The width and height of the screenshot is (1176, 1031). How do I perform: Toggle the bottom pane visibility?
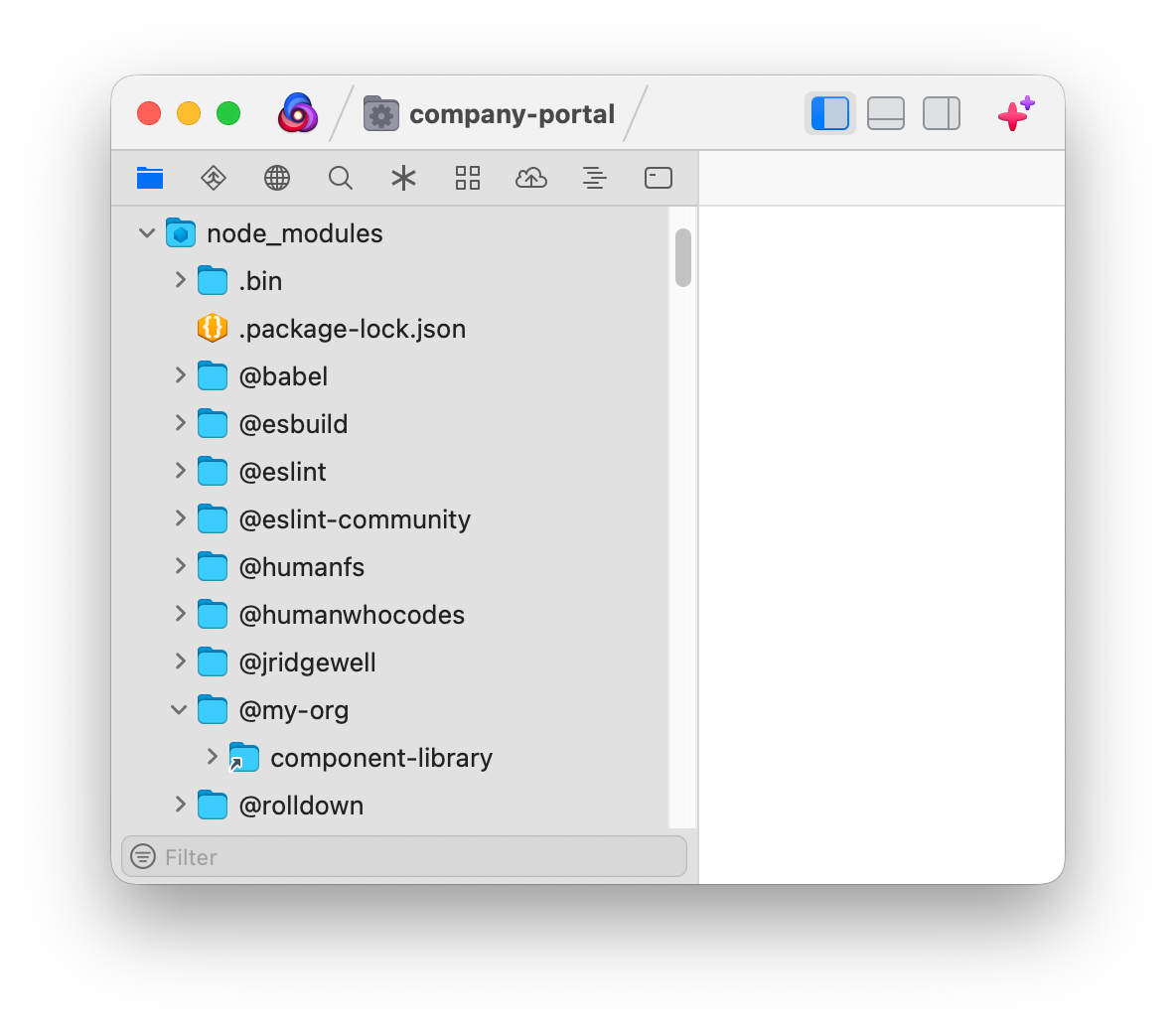click(x=886, y=113)
